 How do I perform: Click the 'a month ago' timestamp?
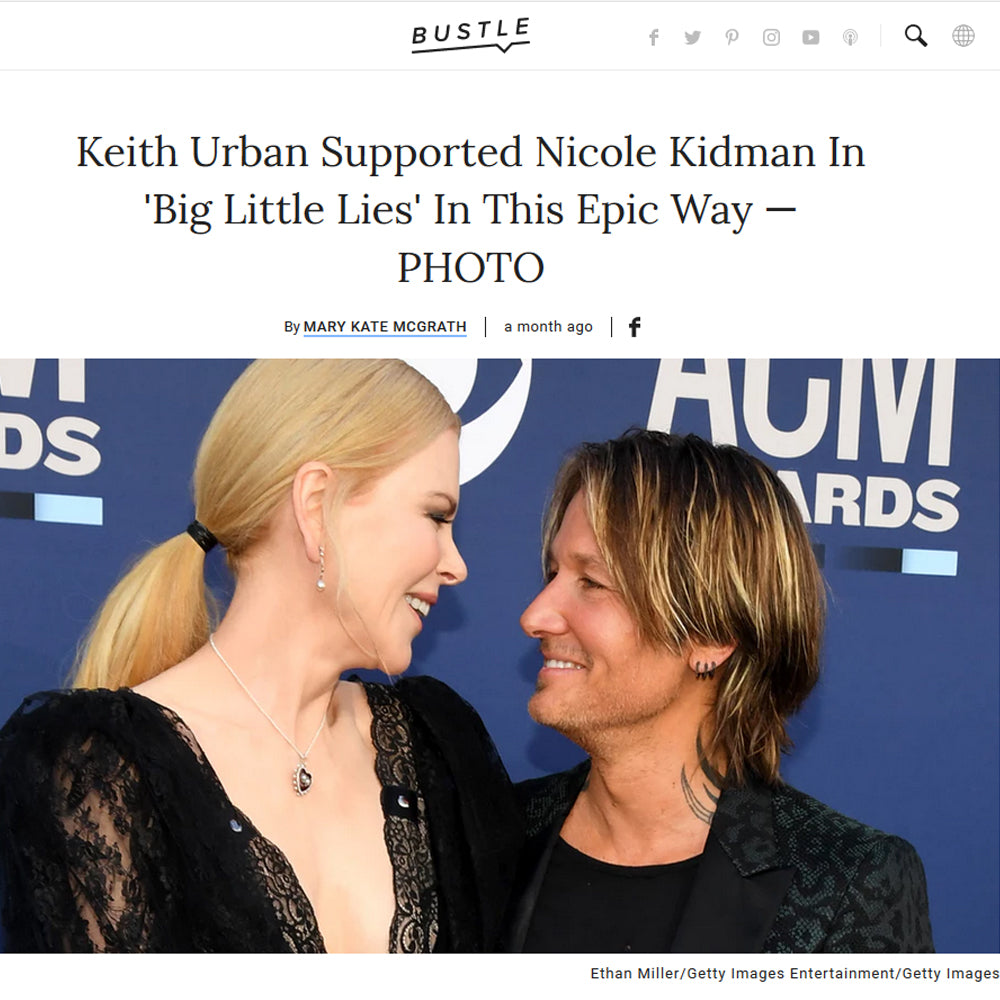[548, 327]
